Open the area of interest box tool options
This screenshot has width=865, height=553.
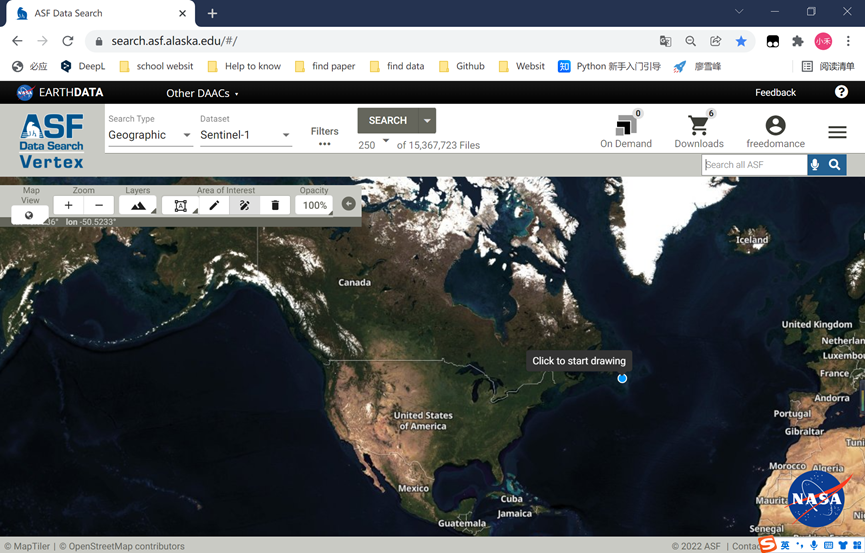coord(180,205)
